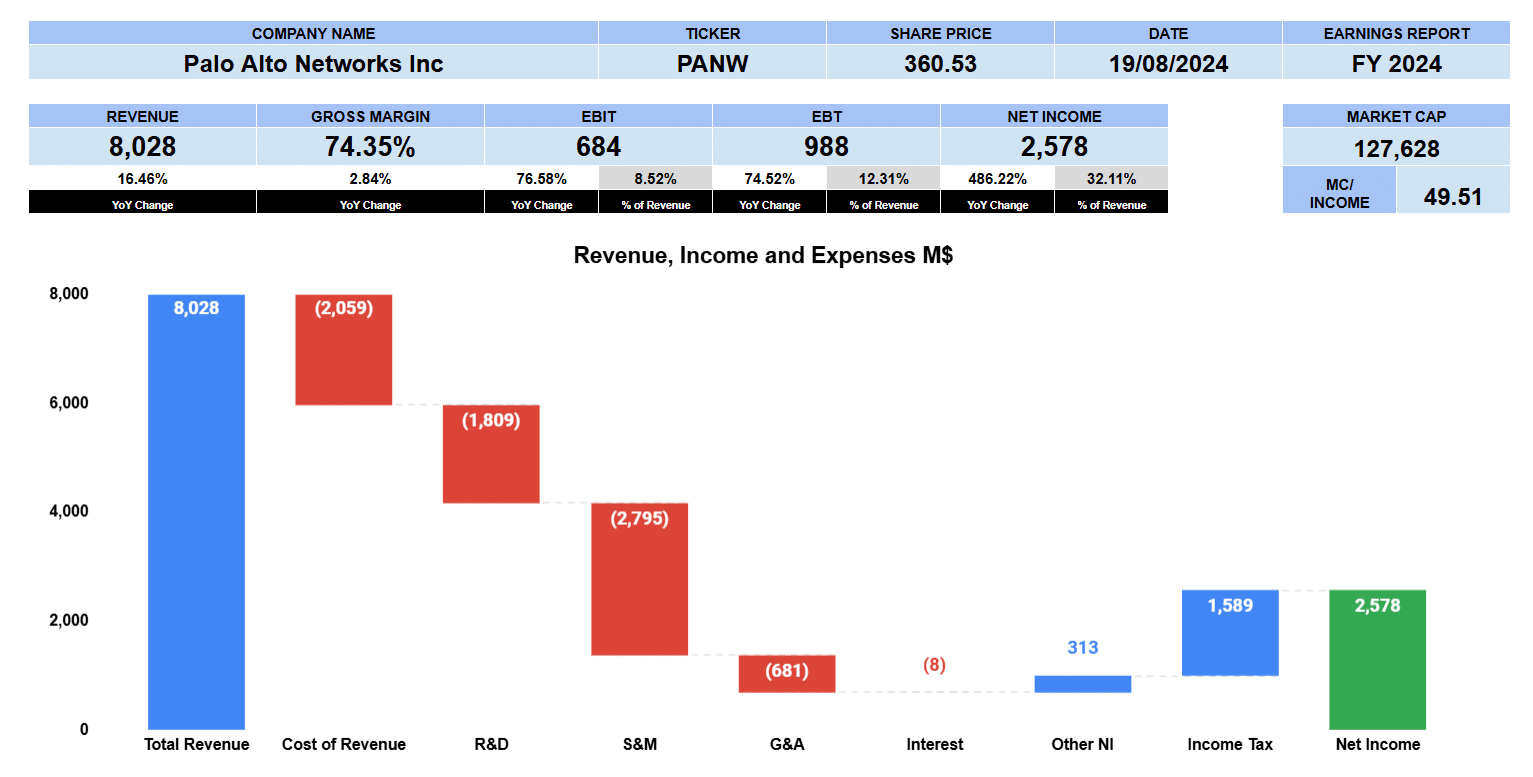Select the blue Income Tax bar 1,589
The image size is (1533, 777).
pyautogui.click(x=1230, y=633)
